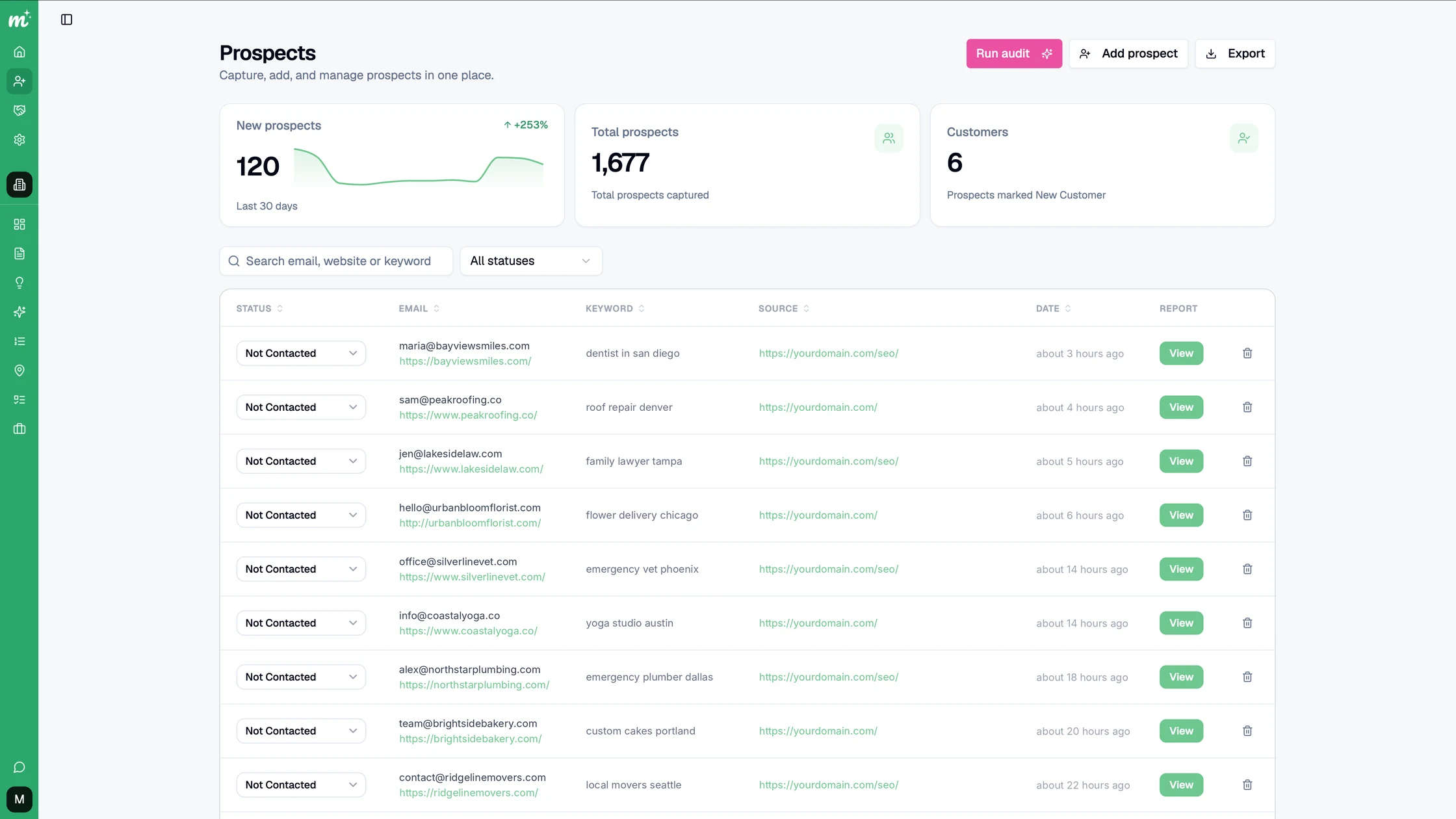Open the document page sidebar icon

pyautogui.click(x=19, y=253)
